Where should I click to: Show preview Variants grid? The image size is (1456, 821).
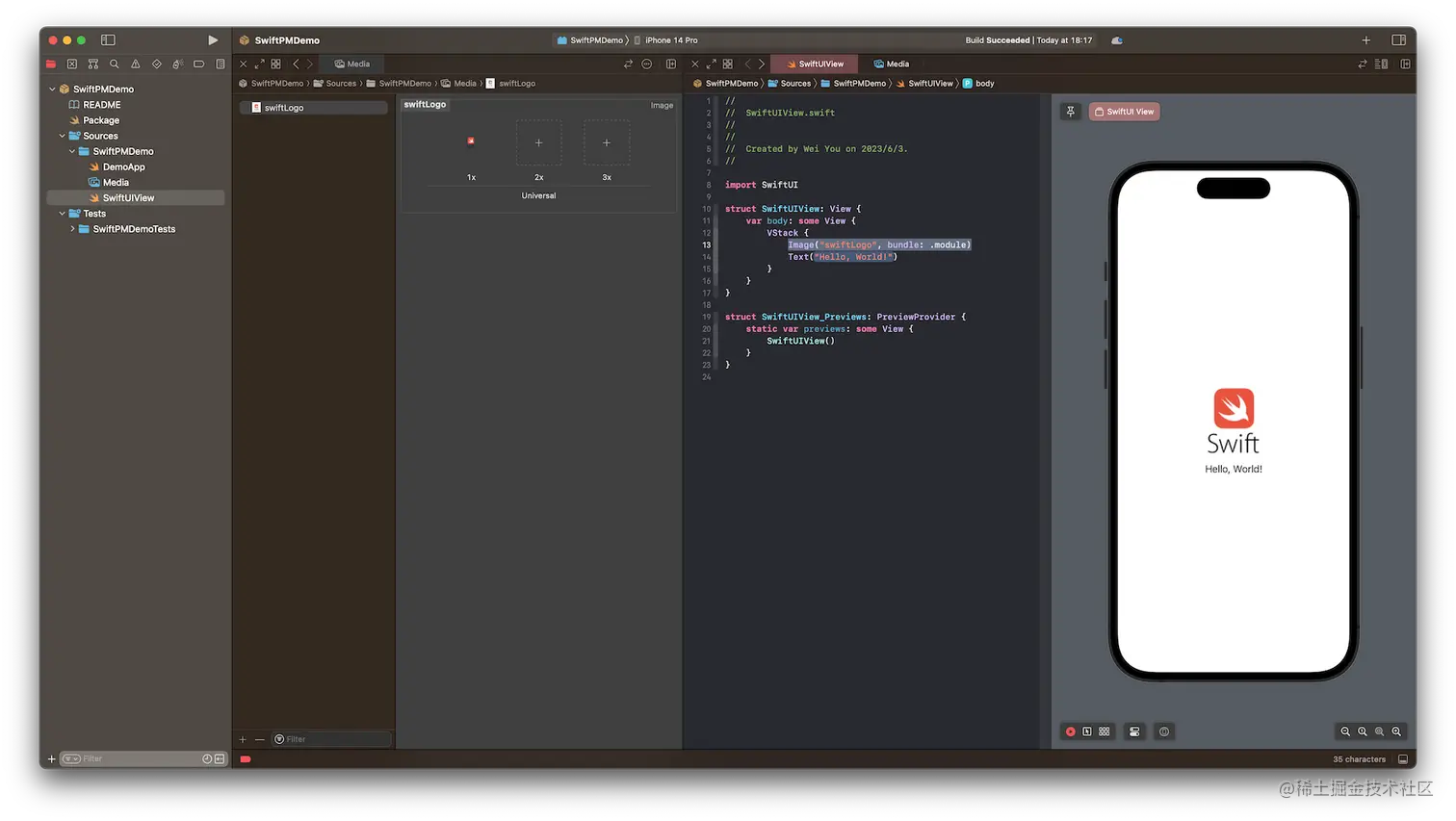coord(1105,732)
